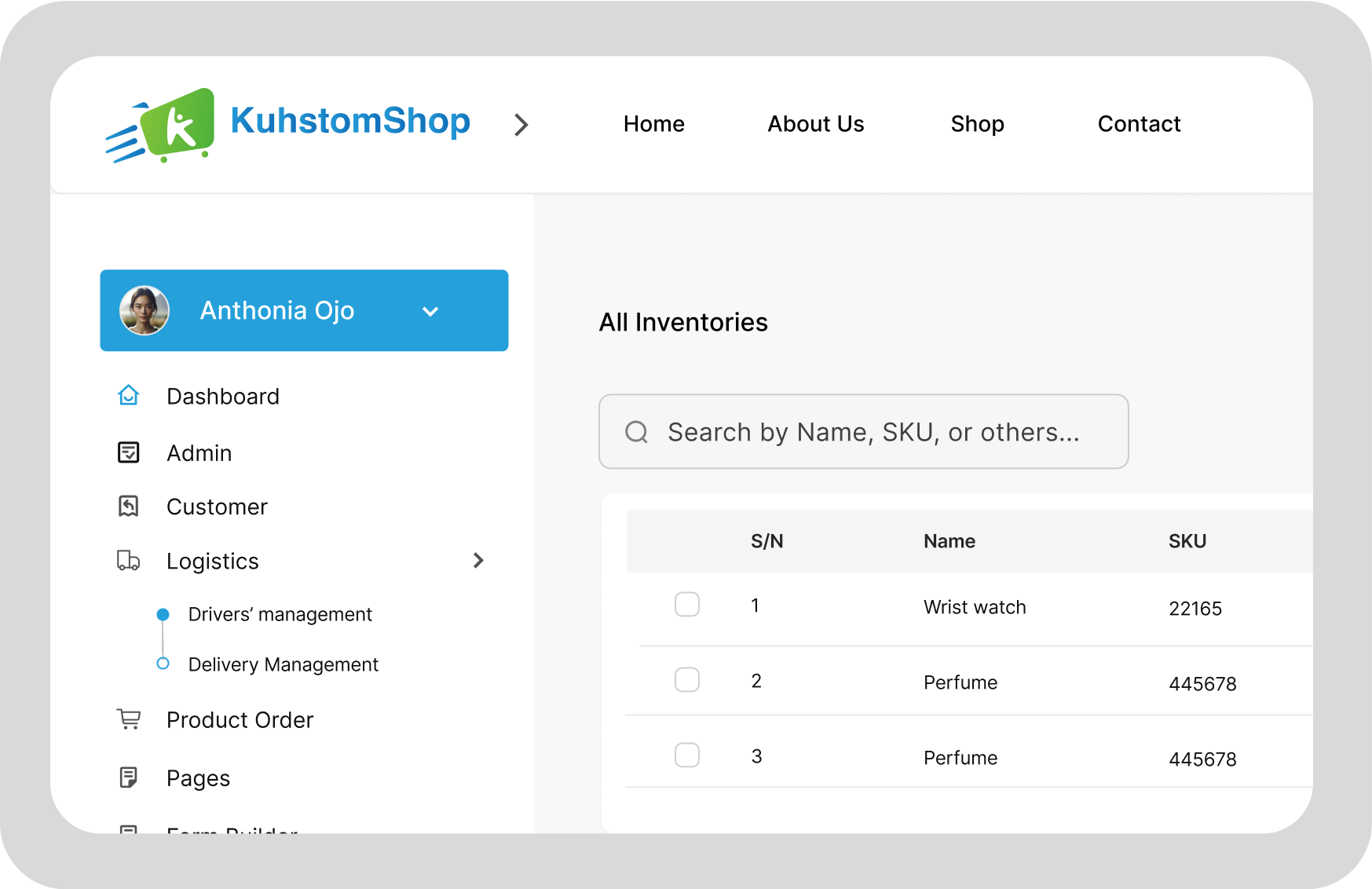The image size is (1372, 889).
Task: Click the Admin checklist icon
Action: (x=129, y=452)
